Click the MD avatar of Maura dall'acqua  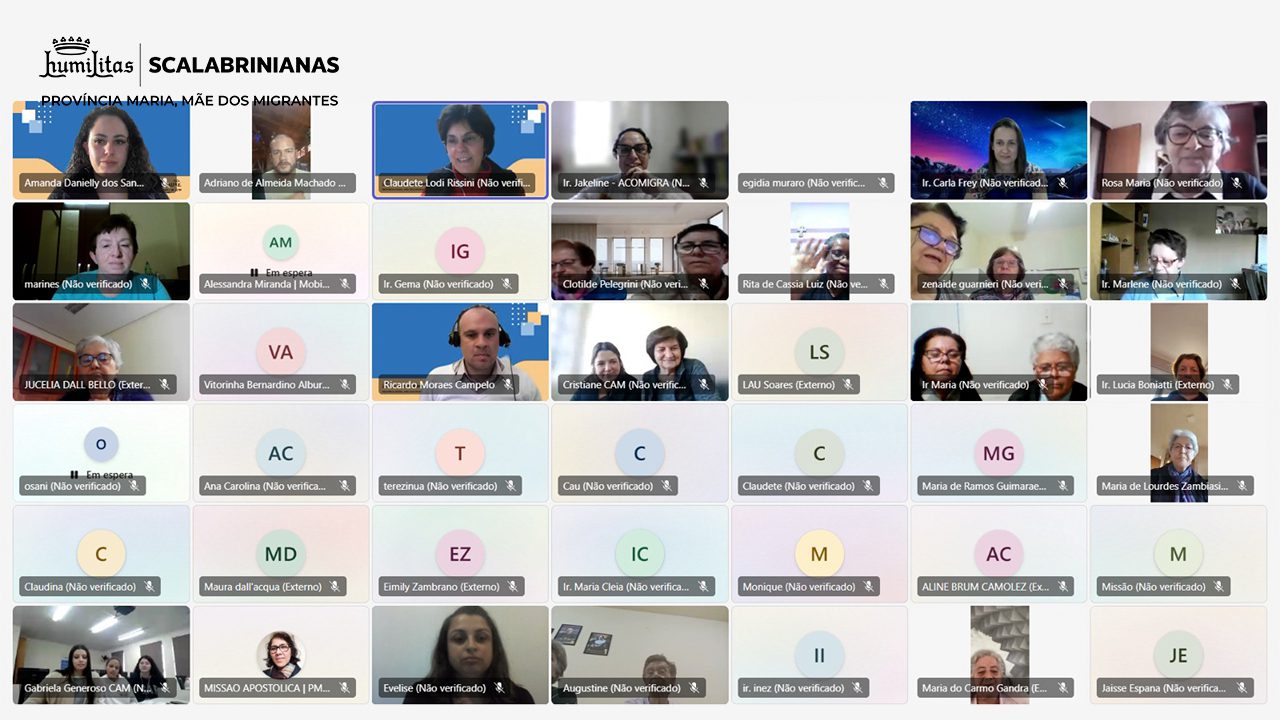(x=281, y=554)
